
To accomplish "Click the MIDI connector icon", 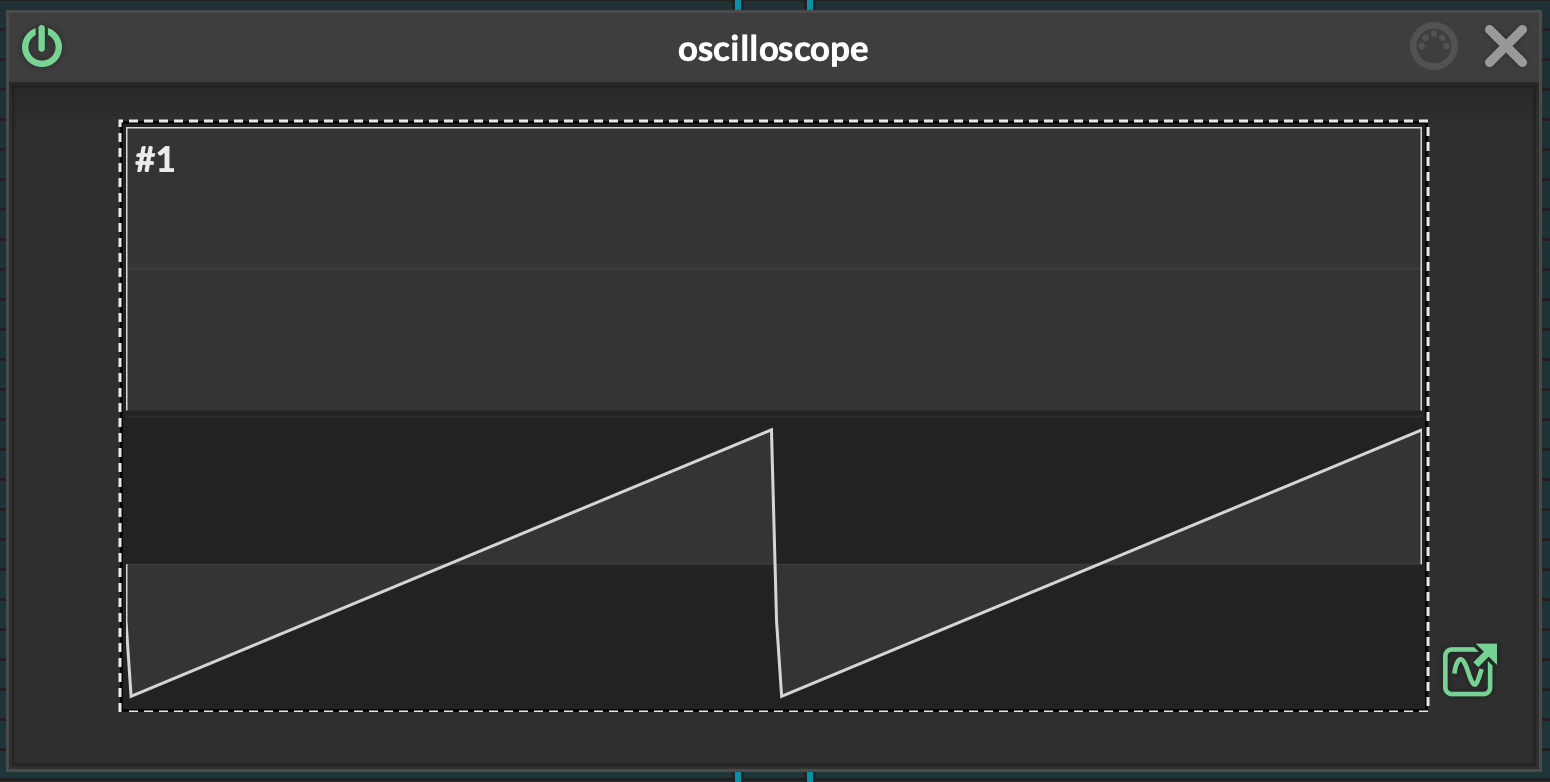I will [x=1433, y=46].
